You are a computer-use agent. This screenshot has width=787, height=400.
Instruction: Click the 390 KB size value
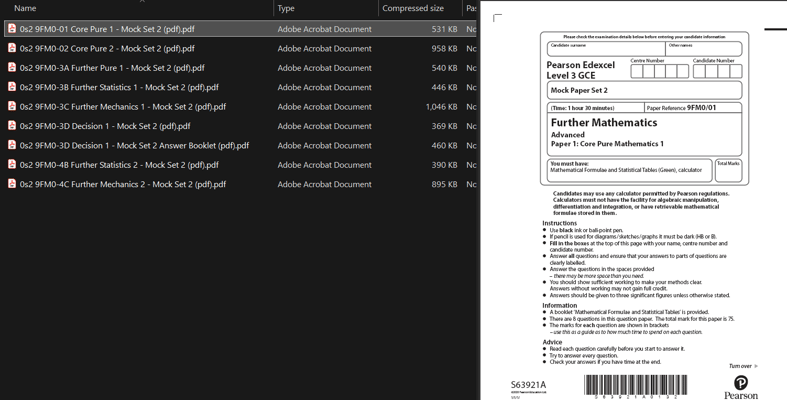point(444,165)
